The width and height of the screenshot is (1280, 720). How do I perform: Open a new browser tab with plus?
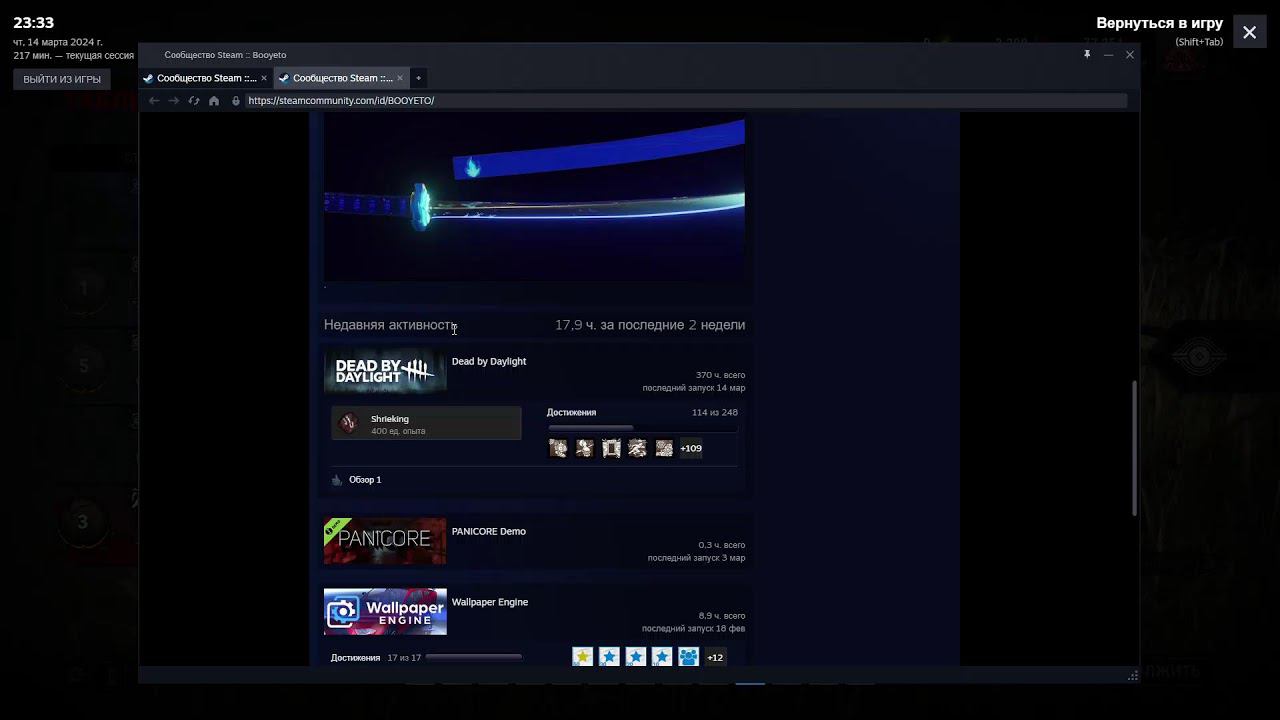pos(419,78)
